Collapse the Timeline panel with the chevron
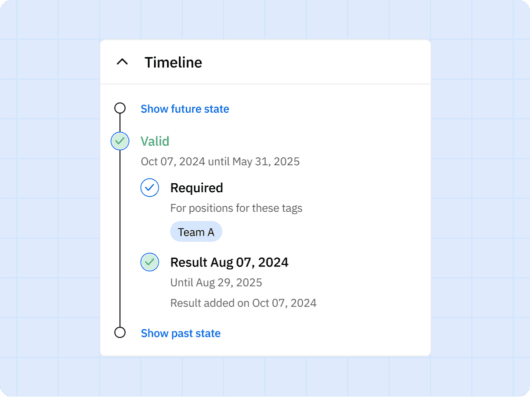This screenshot has height=397, width=530. pos(122,62)
